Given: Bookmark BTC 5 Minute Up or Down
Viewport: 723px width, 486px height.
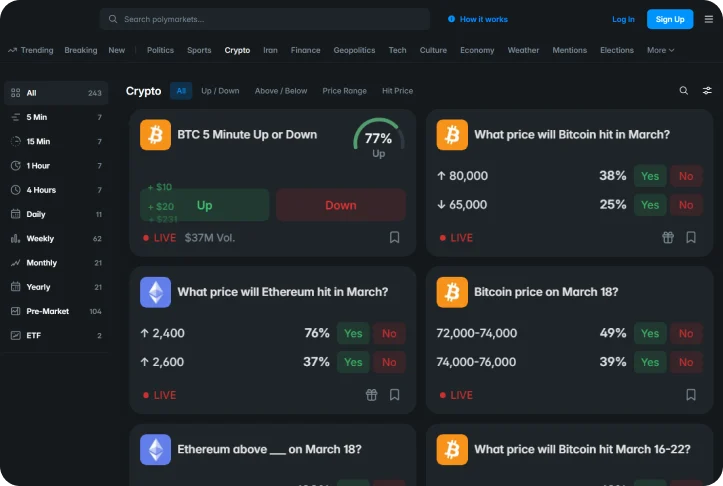Looking at the screenshot, I should click(x=394, y=237).
